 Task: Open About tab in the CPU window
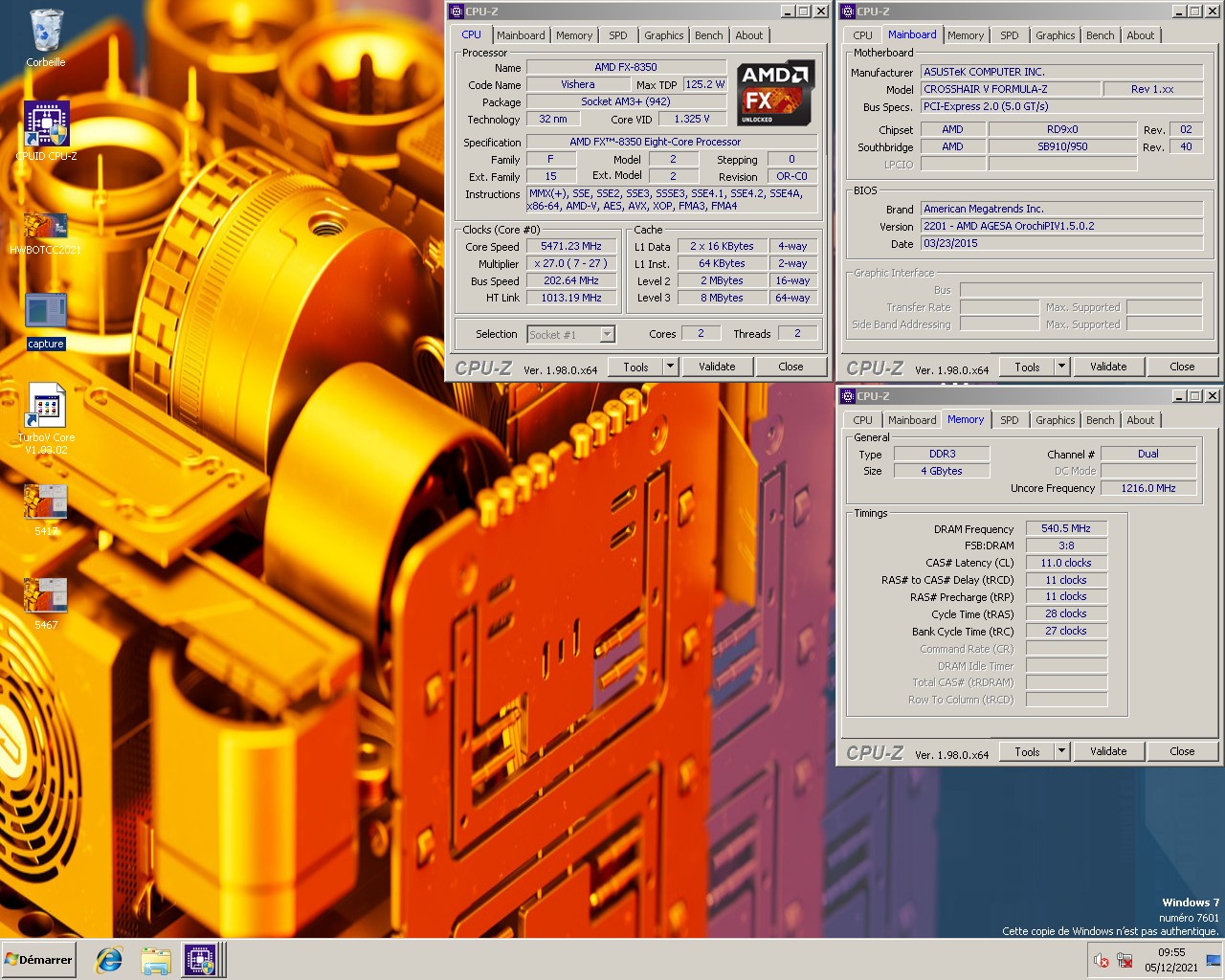pyautogui.click(x=749, y=35)
